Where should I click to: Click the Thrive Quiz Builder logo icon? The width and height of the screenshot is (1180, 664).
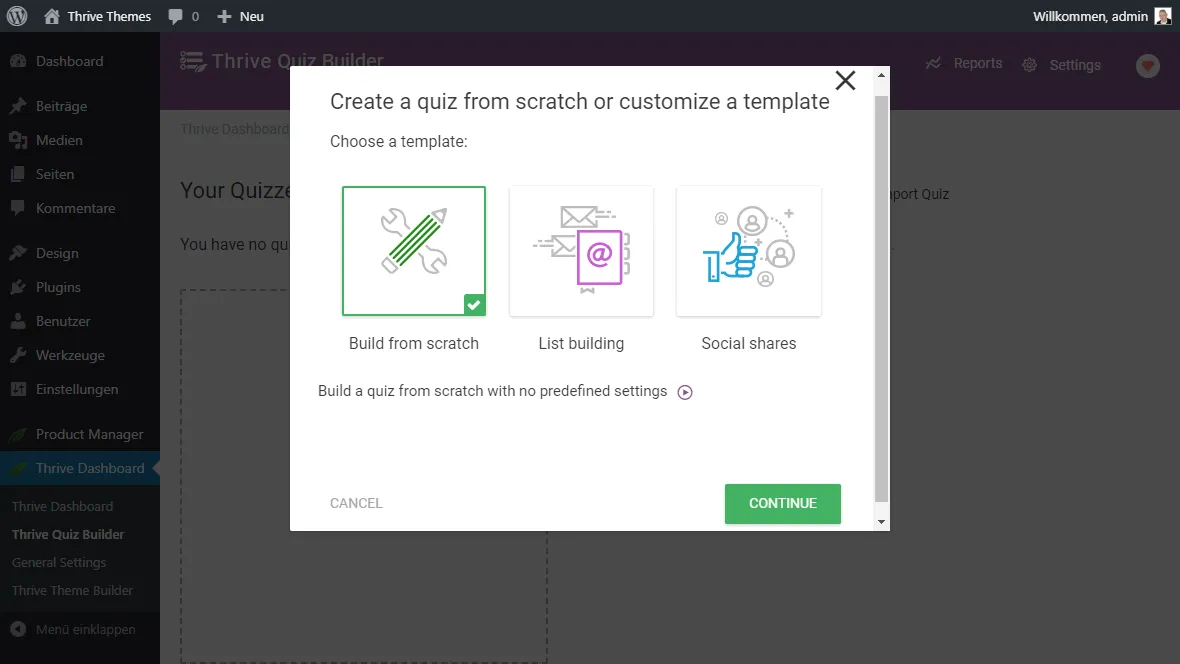pyautogui.click(x=193, y=61)
